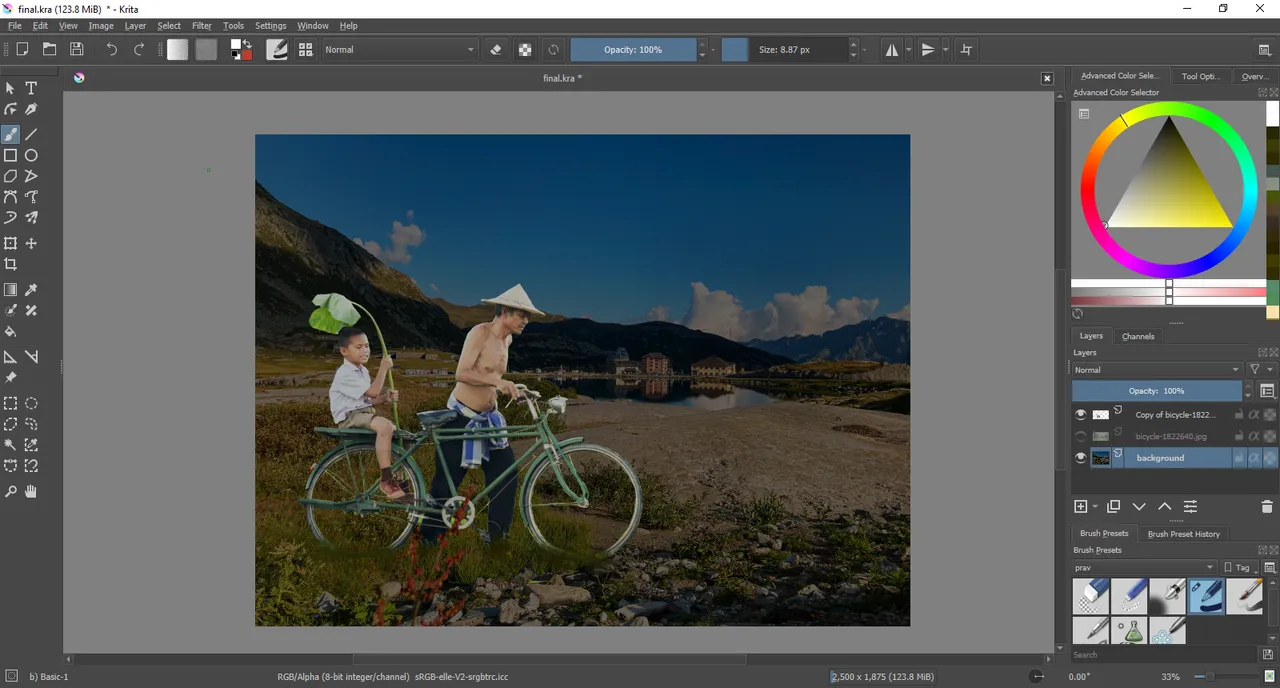Move the layer up in the stack
This screenshot has height=688, width=1280.
[1164, 507]
